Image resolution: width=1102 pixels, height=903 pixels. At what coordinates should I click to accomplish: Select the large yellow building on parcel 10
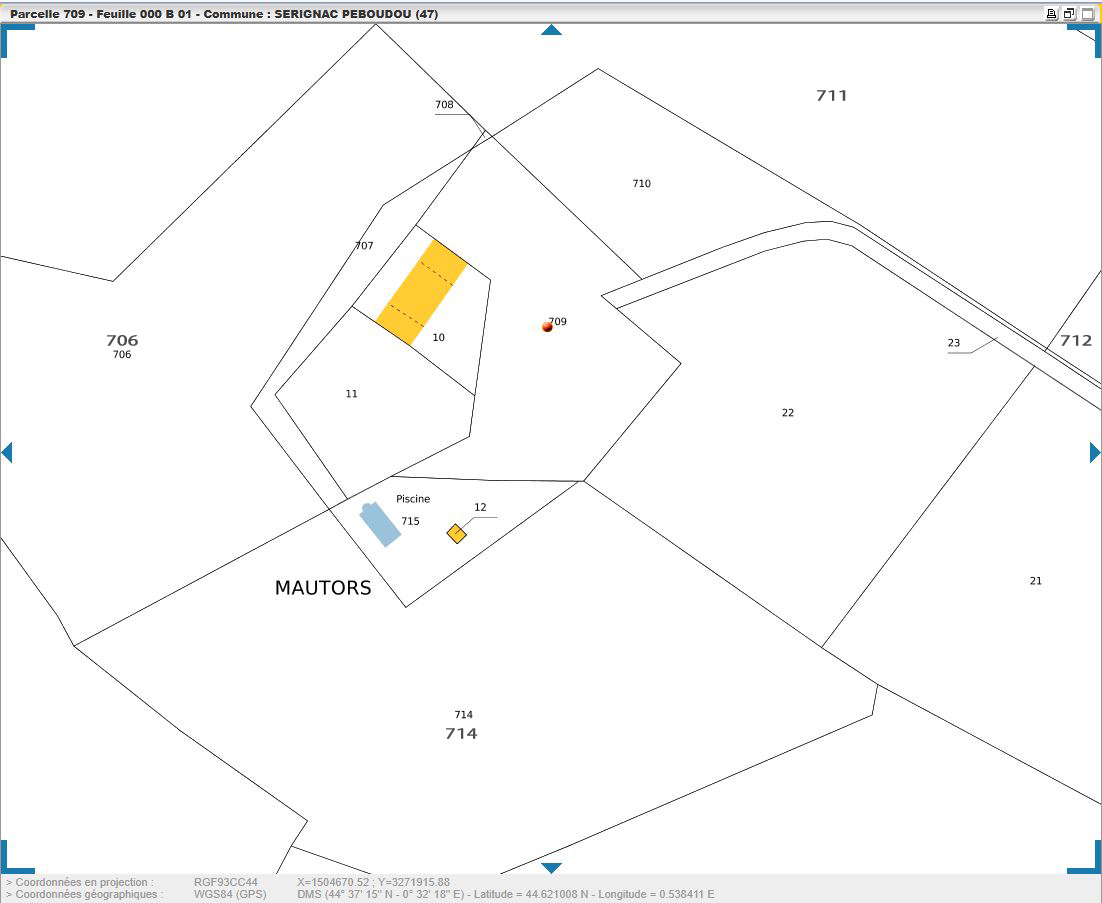[x=421, y=292]
